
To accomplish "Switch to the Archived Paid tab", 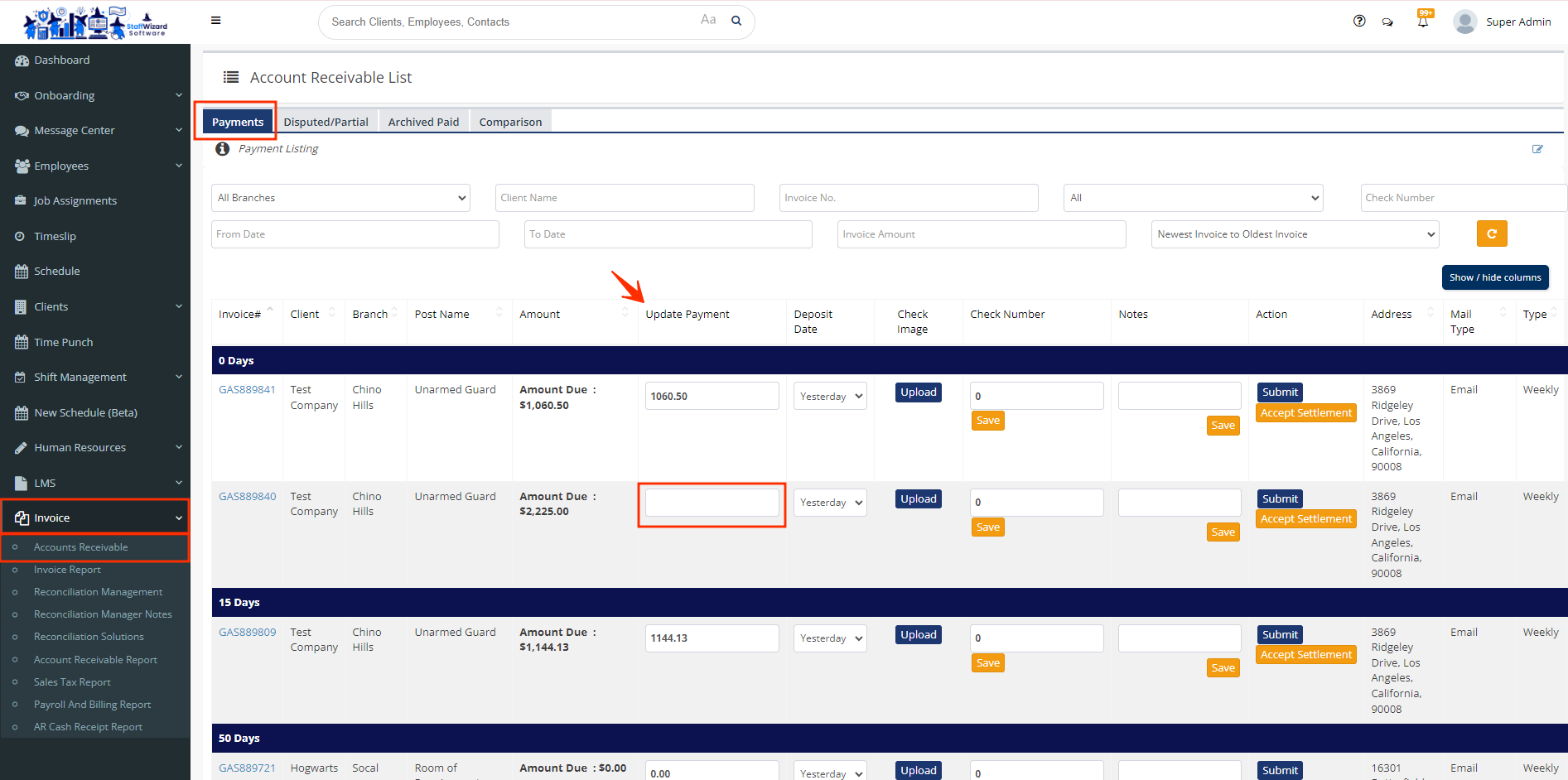I will tap(423, 122).
